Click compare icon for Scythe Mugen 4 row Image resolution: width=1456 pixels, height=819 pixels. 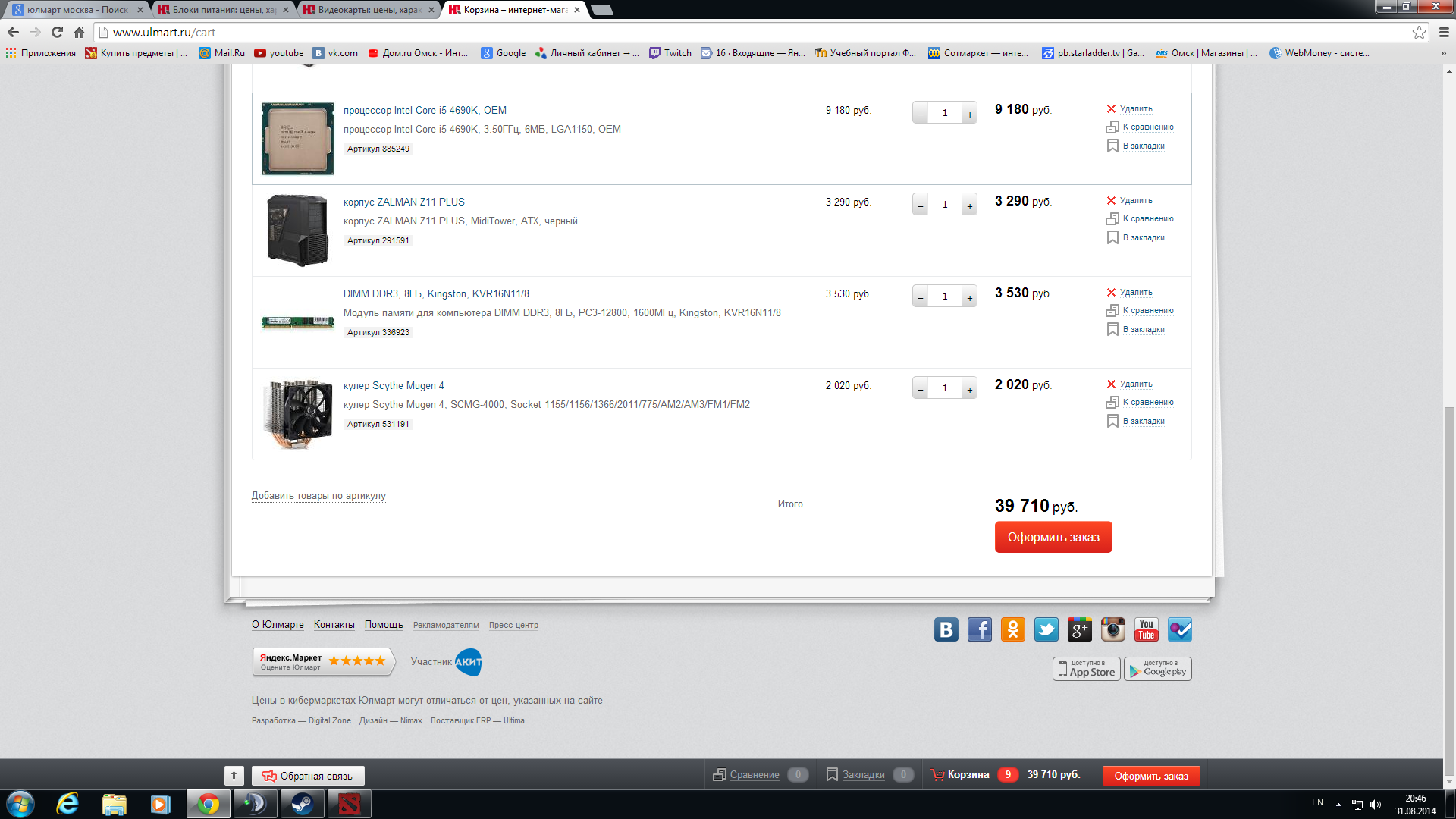tap(1112, 402)
